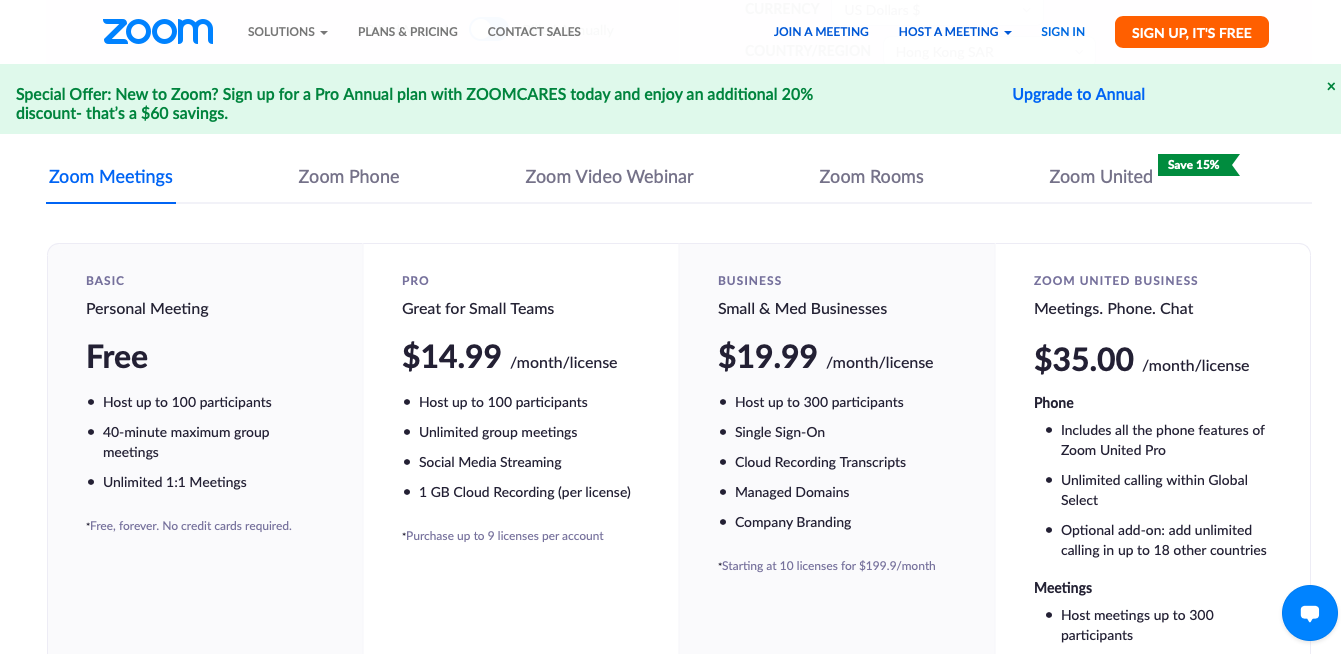1341x654 pixels.
Task: Click Join a Meeting link
Action: point(821,32)
